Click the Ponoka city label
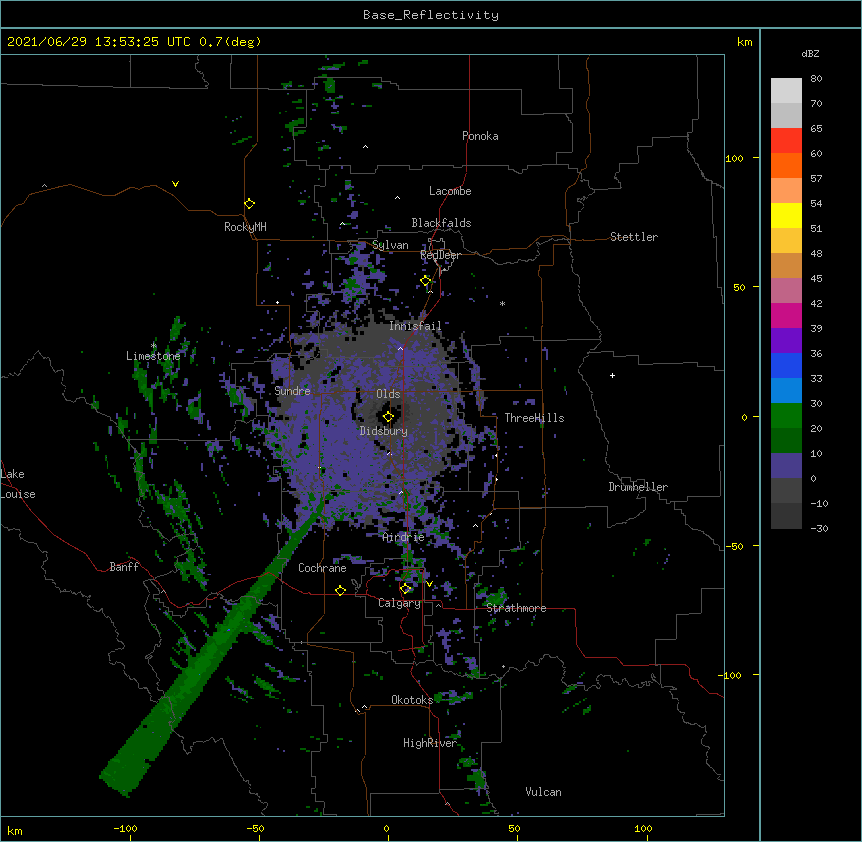The height and width of the screenshot is (842, 862). 480,136
